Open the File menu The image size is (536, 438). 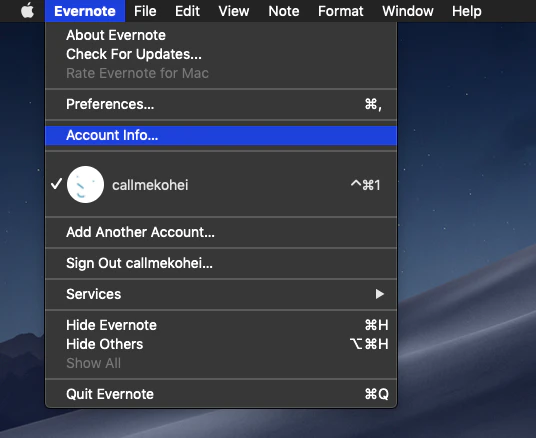click(145, 11)
